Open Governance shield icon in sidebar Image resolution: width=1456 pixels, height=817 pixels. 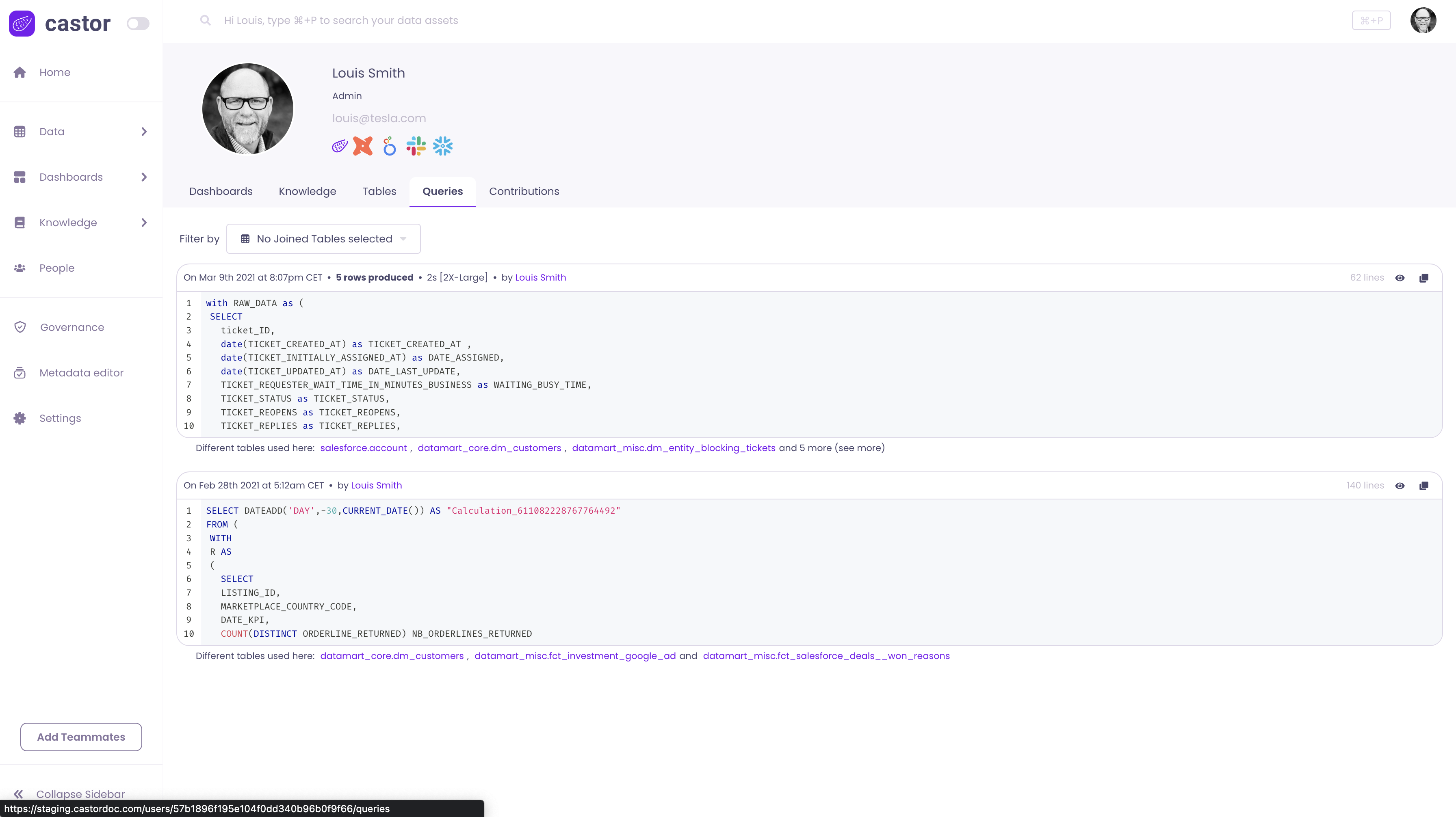20,327
